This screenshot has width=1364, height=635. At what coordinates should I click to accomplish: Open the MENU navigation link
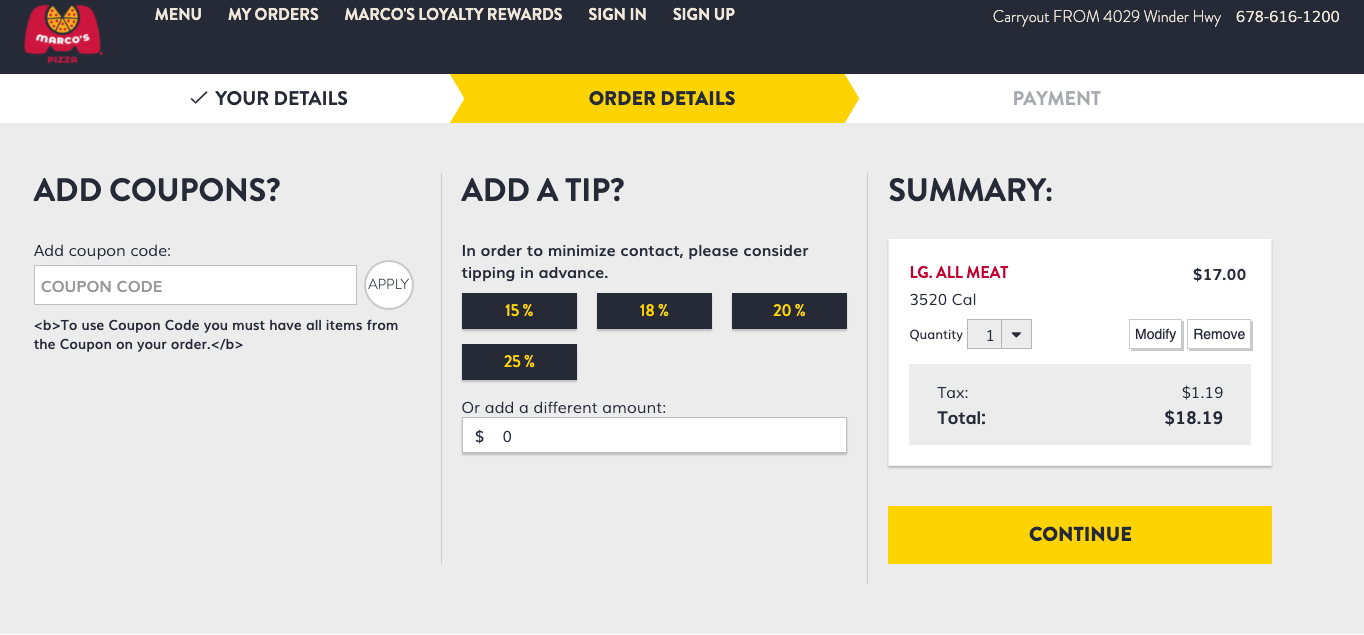(178, 15)
